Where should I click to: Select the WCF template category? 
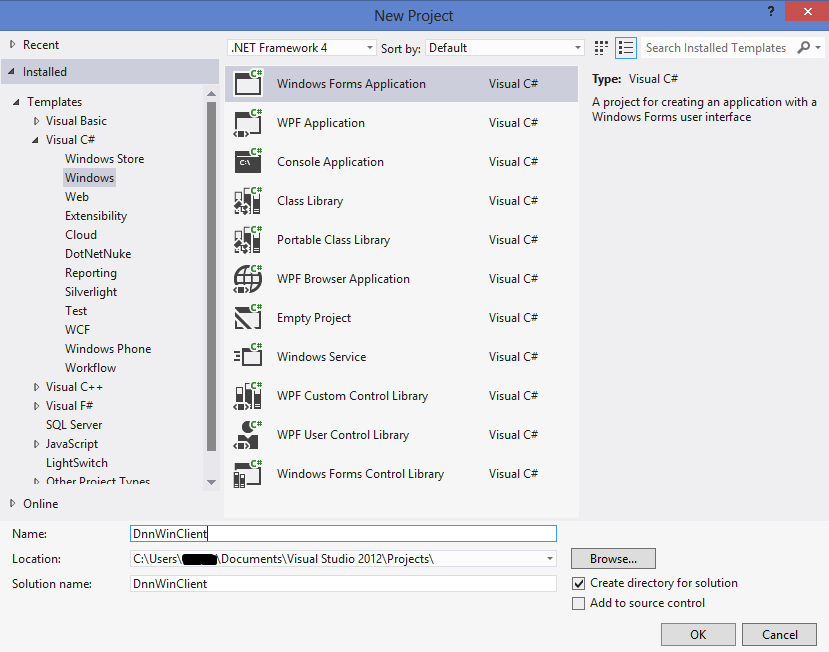78,330
